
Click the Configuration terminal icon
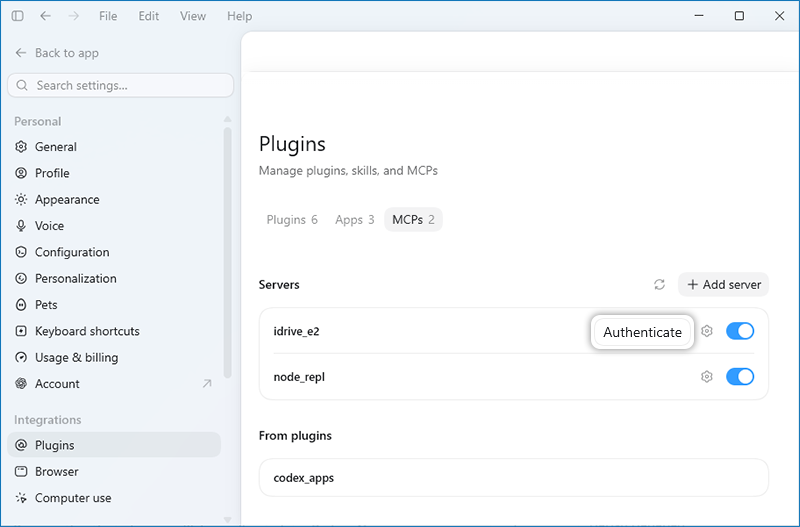21,252
